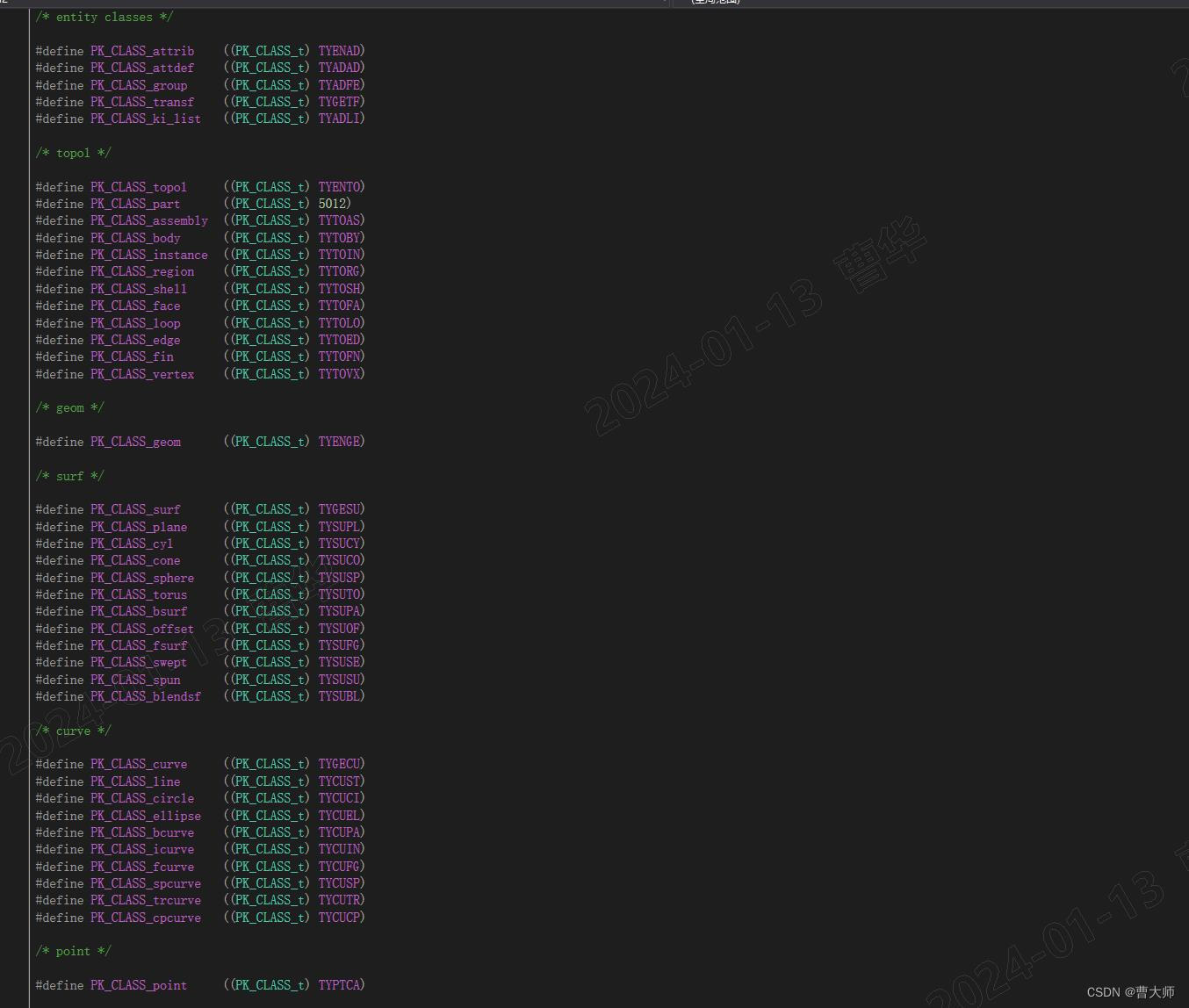
Task: Select the PK_CLASS_point macro name
Action: coord(139,985)
